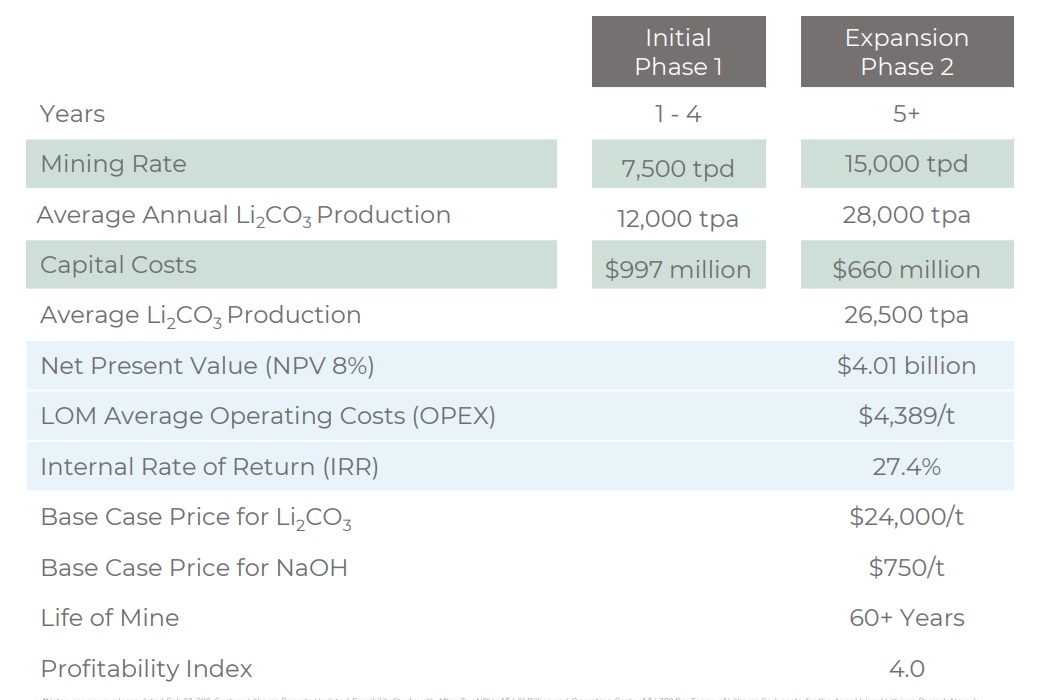
Task: Click the Initial Phase 1 column header
Action: click(x=678, y=52)
